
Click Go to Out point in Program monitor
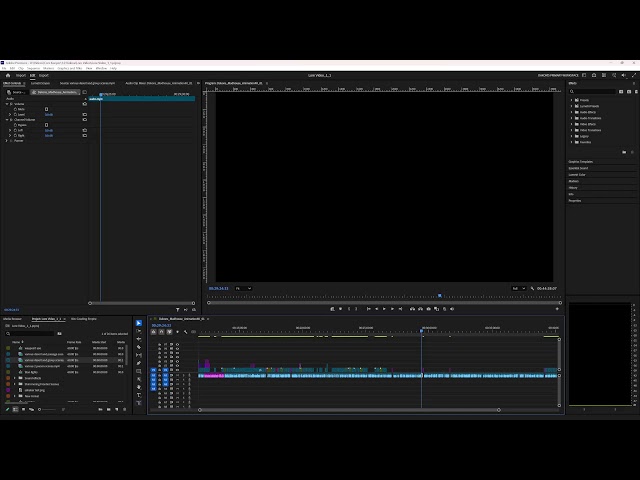[x=400, y=309]
